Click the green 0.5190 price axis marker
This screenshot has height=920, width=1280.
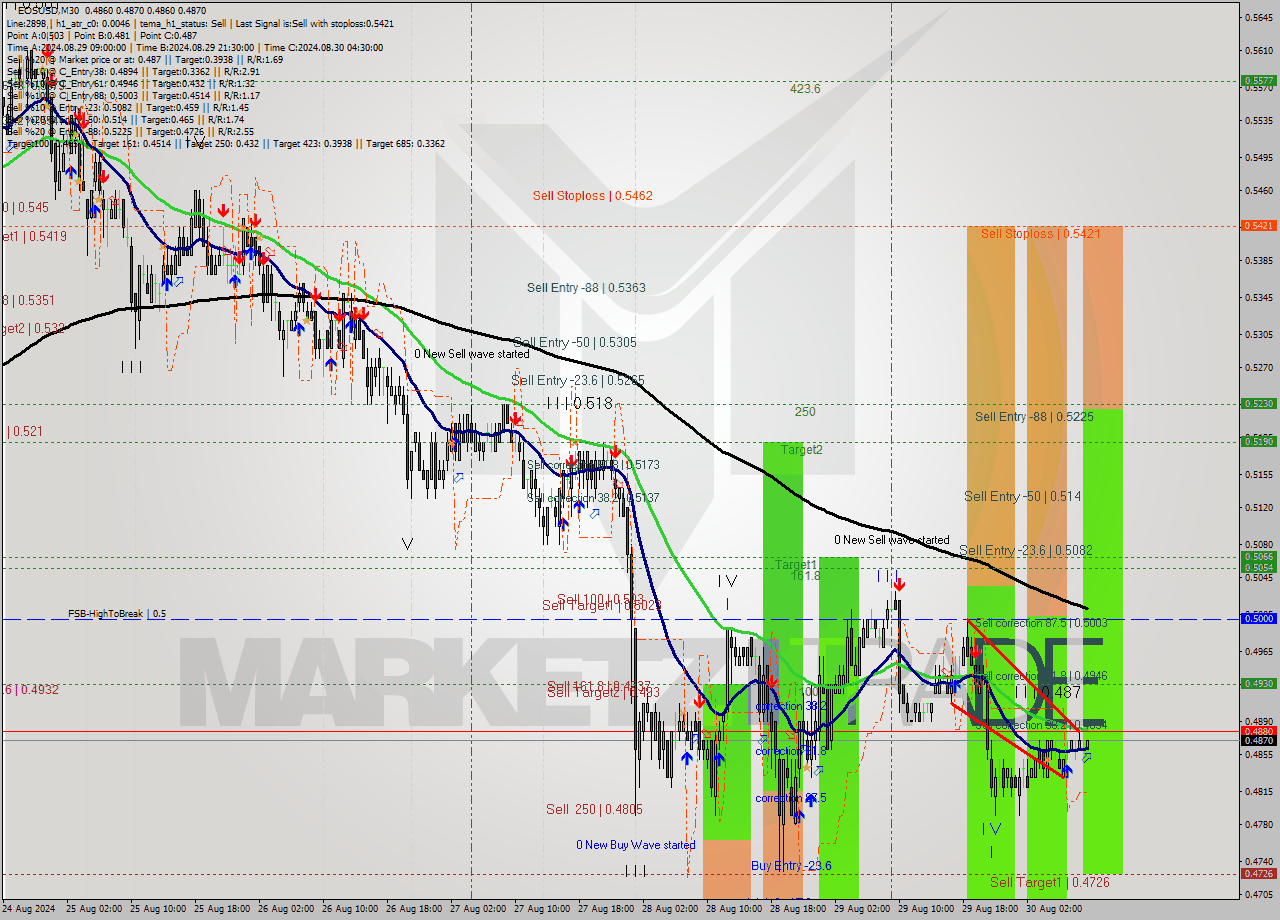point(1257,441)
